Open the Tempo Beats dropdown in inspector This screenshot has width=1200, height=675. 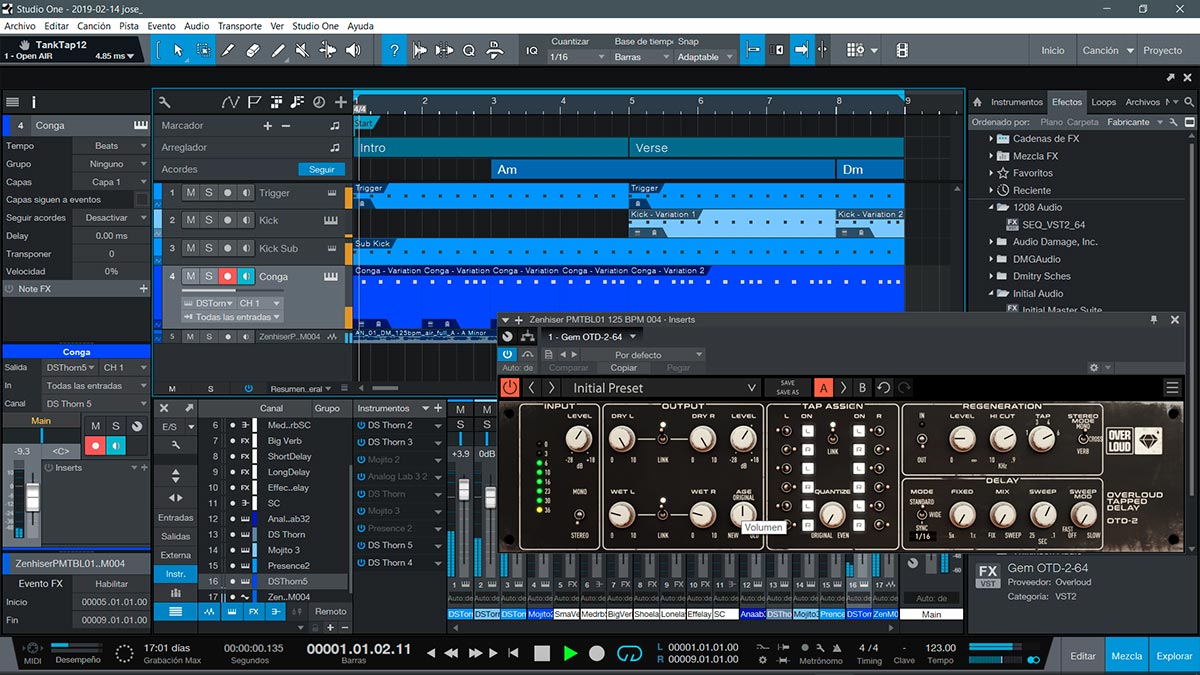click(x=109, y=146)
